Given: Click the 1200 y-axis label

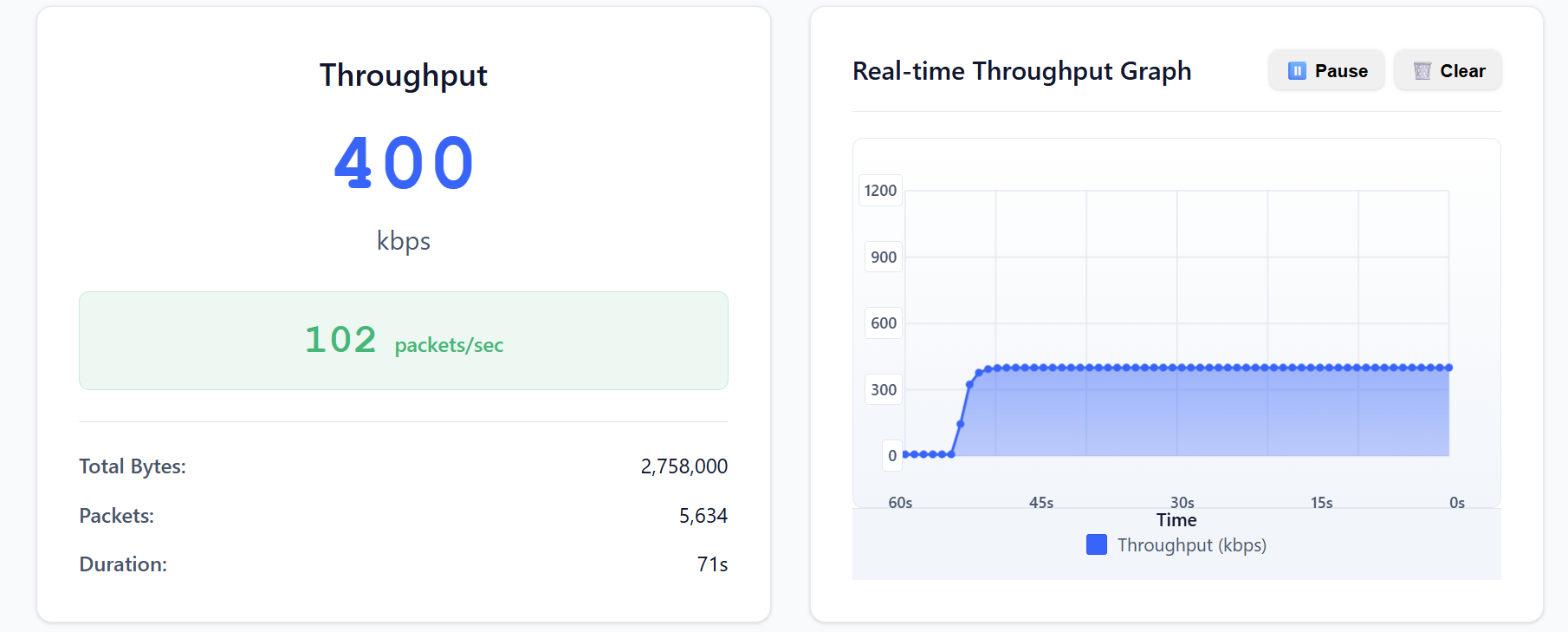Looking at the screenshot, I should pyautogui.click(x=880, y=191).
